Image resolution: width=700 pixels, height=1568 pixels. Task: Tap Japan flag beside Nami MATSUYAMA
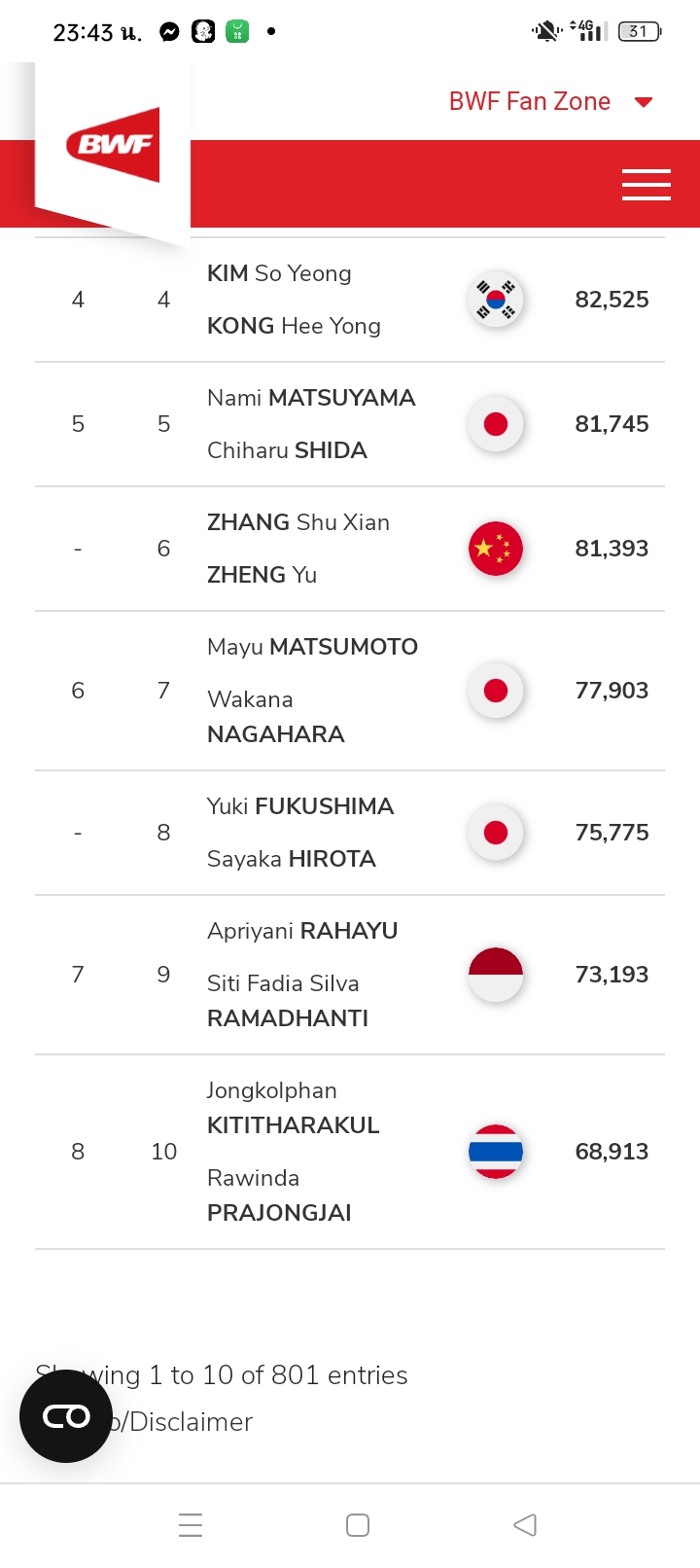(x=496, y=424)
